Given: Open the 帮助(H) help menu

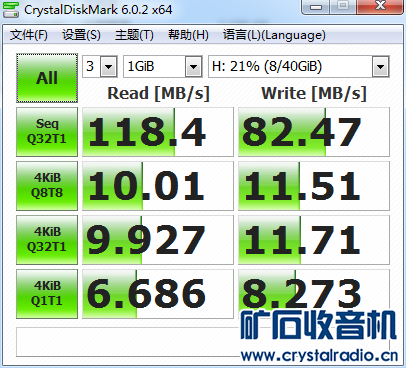Looking at the screenshot, I should [188, 35].
